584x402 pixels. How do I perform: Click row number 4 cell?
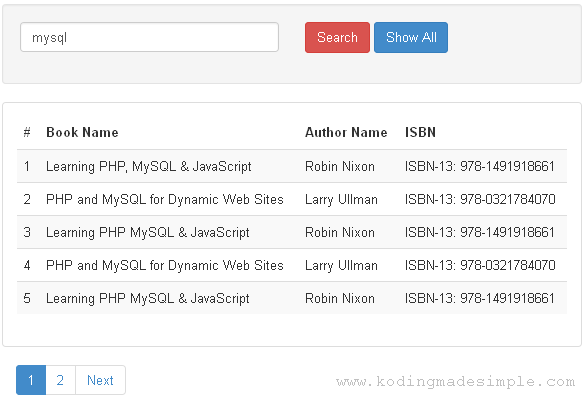coord(27,266)
